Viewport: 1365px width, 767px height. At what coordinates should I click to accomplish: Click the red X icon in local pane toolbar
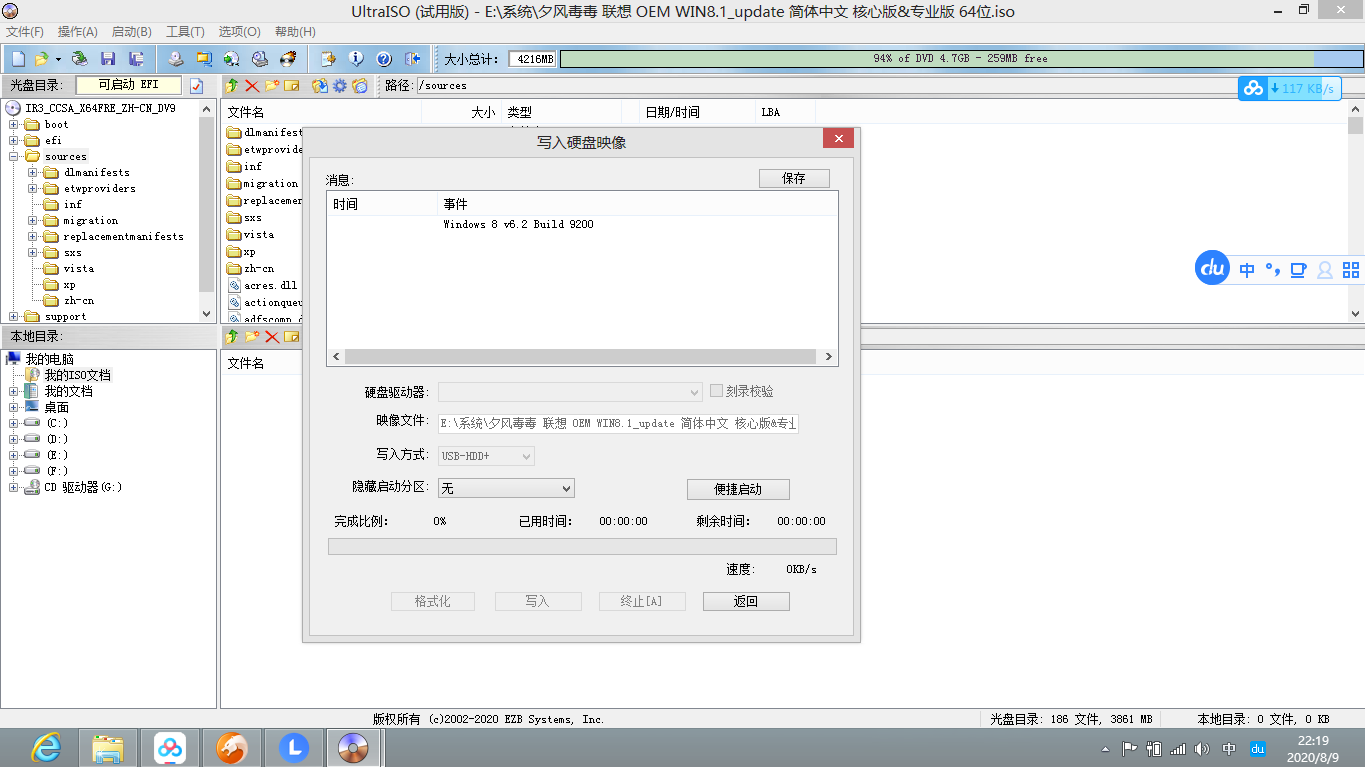click(271, 337)
